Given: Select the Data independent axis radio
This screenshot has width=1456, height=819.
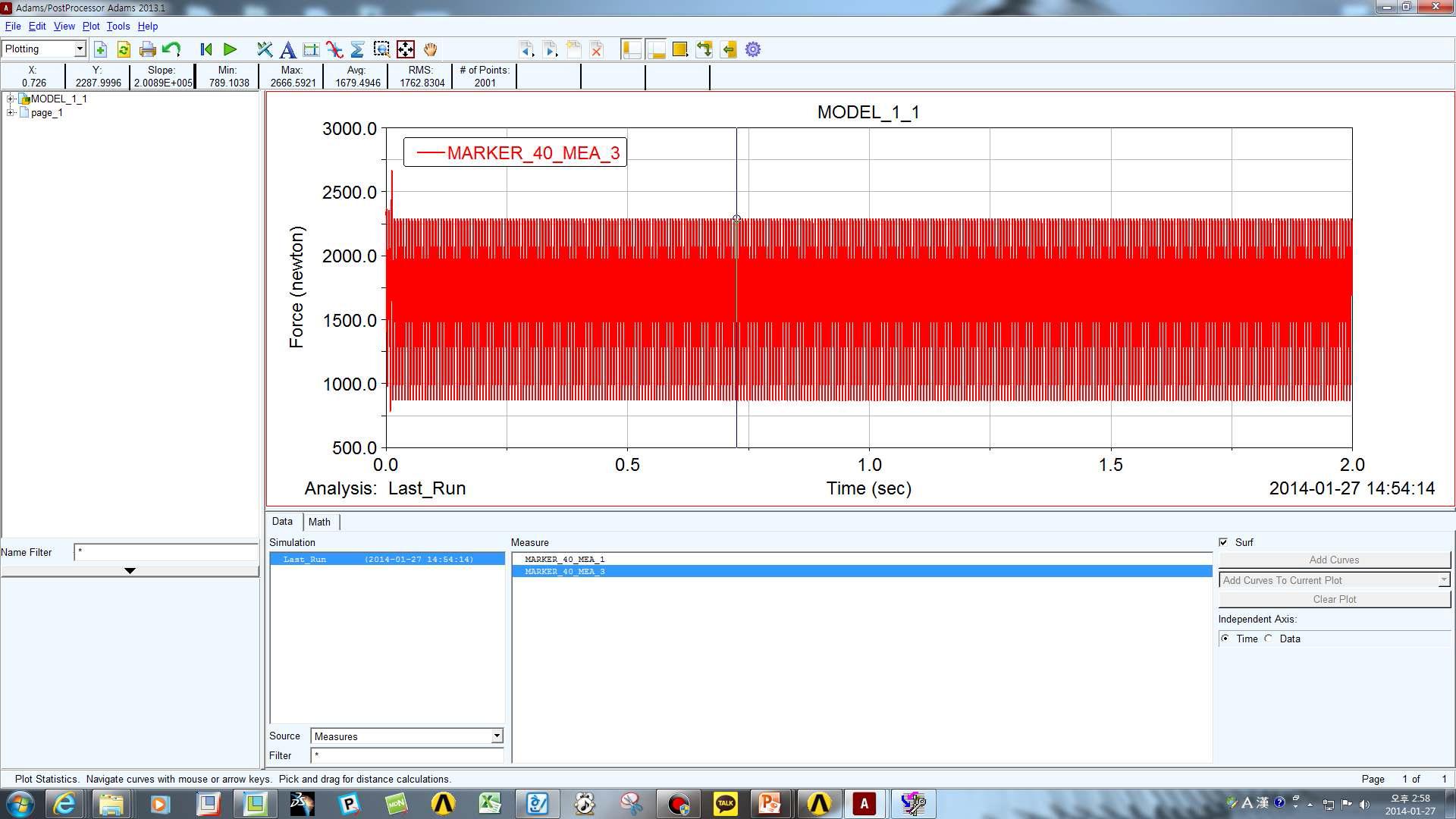Looking at the screenshot, I should tap(1269, 639).
